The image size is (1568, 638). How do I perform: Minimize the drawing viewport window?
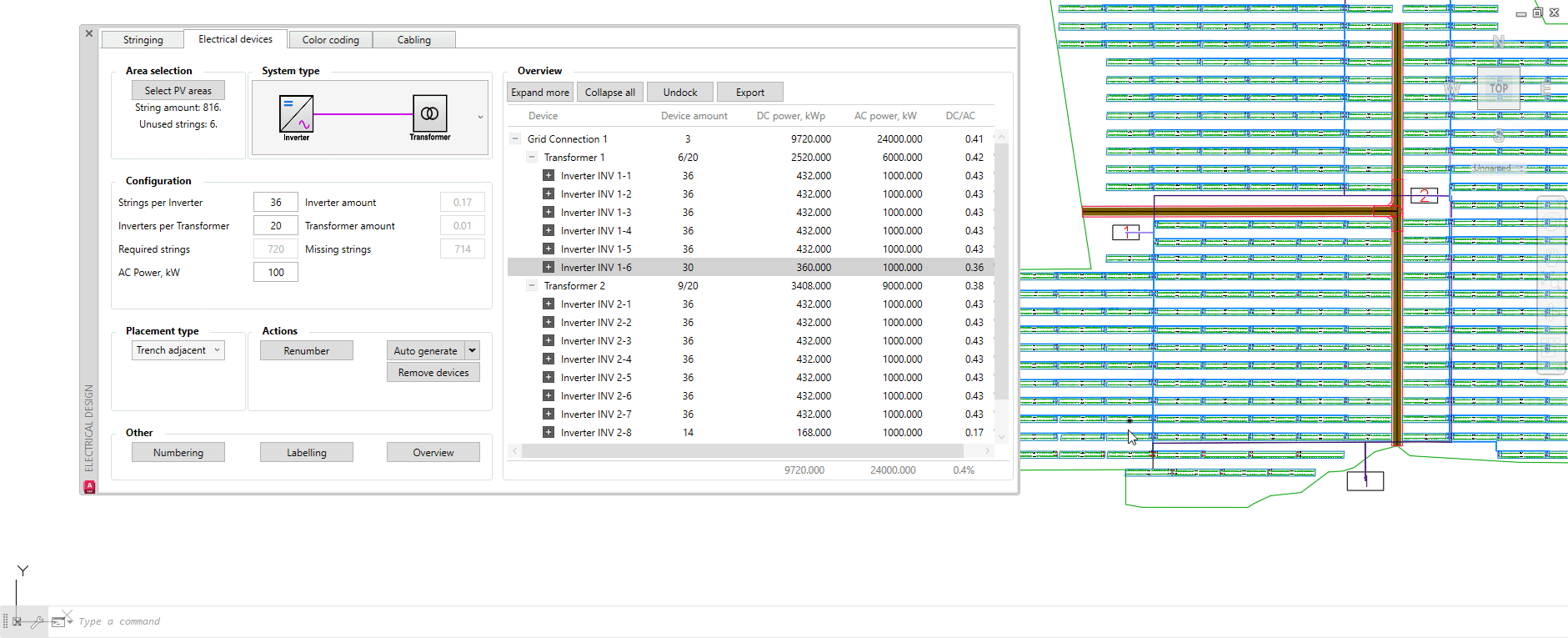point(1521,13)
